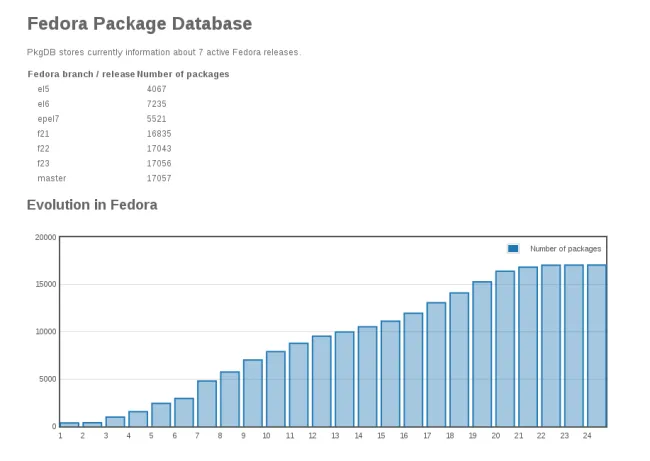Click the package count 4067
This screenshot has width=650, height=461.
click(156, 89)
